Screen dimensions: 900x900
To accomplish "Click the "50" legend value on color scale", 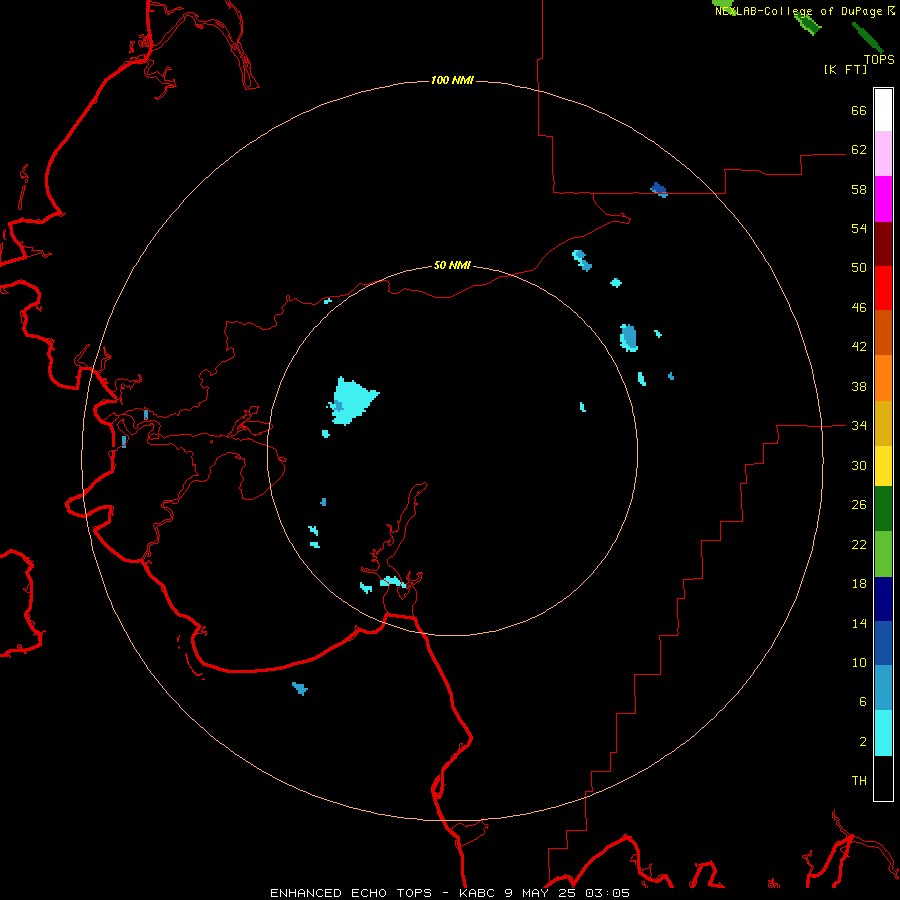I will (x=859, y=268).
